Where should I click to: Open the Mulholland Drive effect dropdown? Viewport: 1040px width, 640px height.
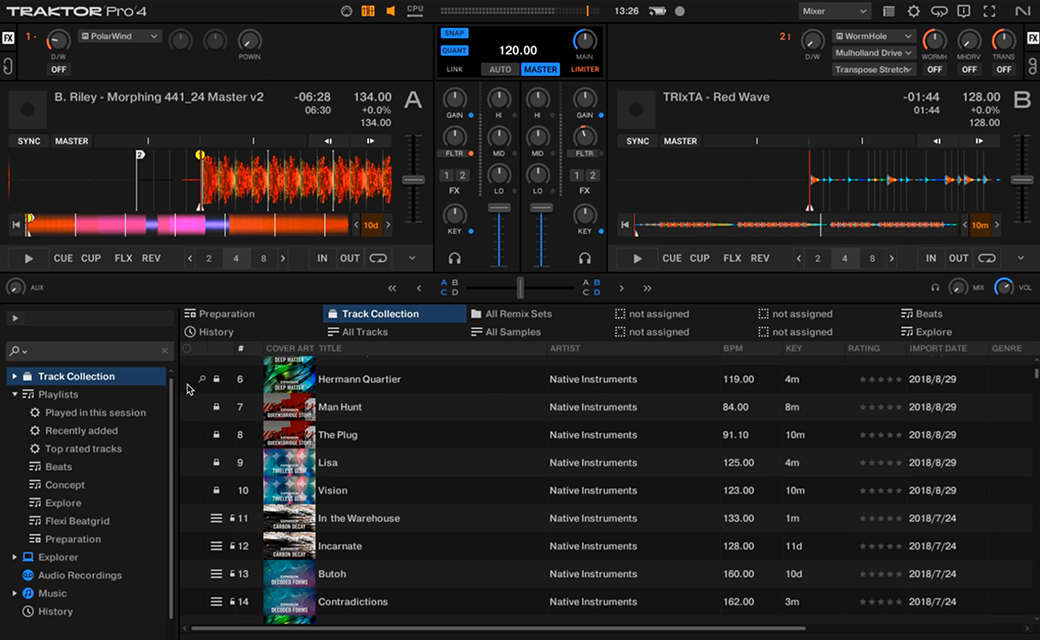(x=874, y=52)
